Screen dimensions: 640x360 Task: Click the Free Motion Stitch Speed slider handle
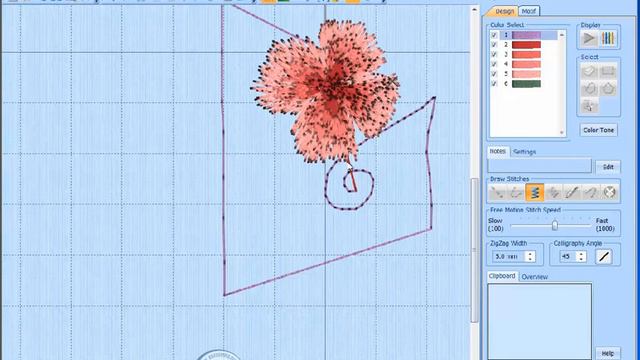555,225
